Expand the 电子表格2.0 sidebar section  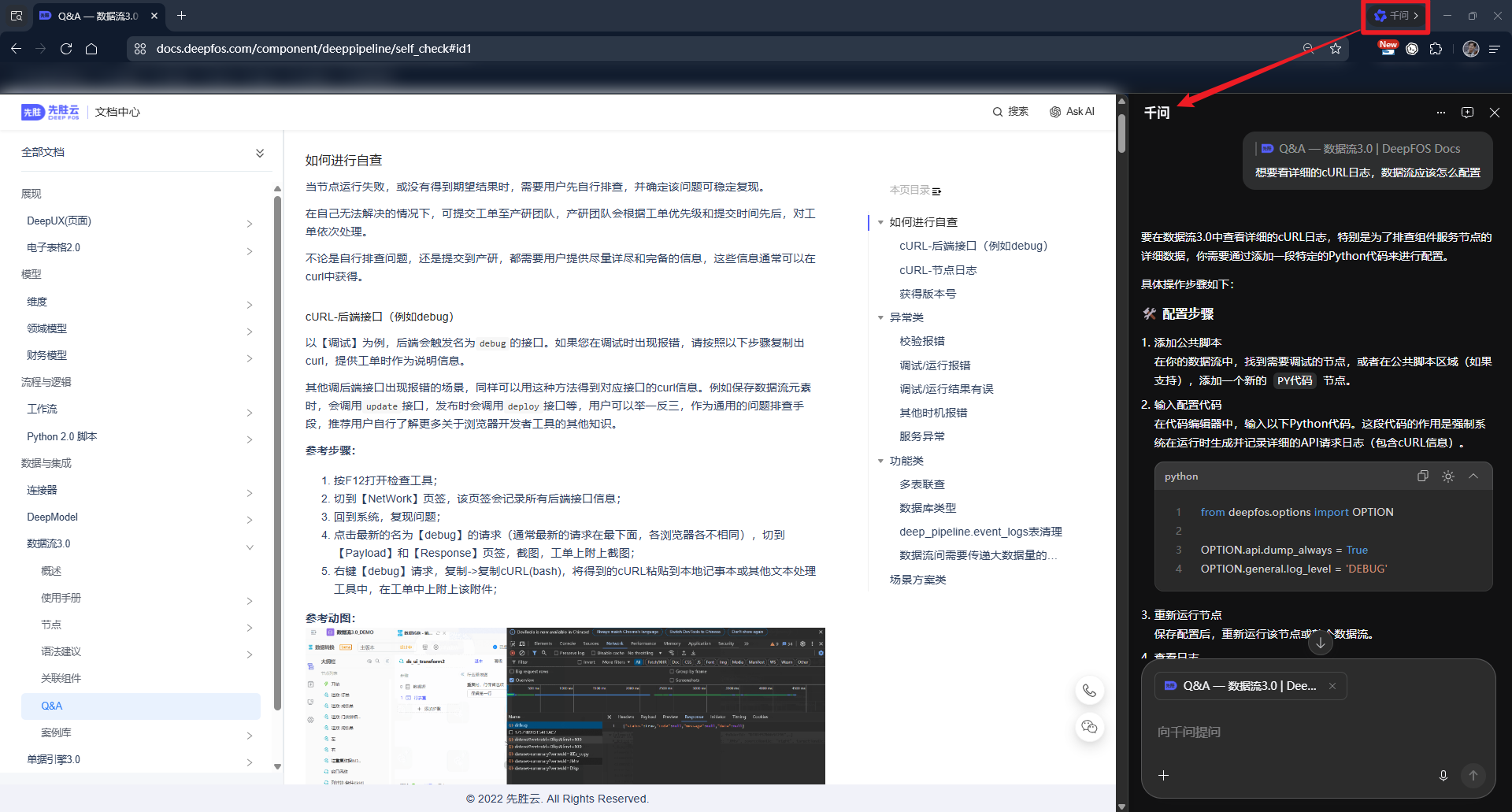[x=249, y=251]
